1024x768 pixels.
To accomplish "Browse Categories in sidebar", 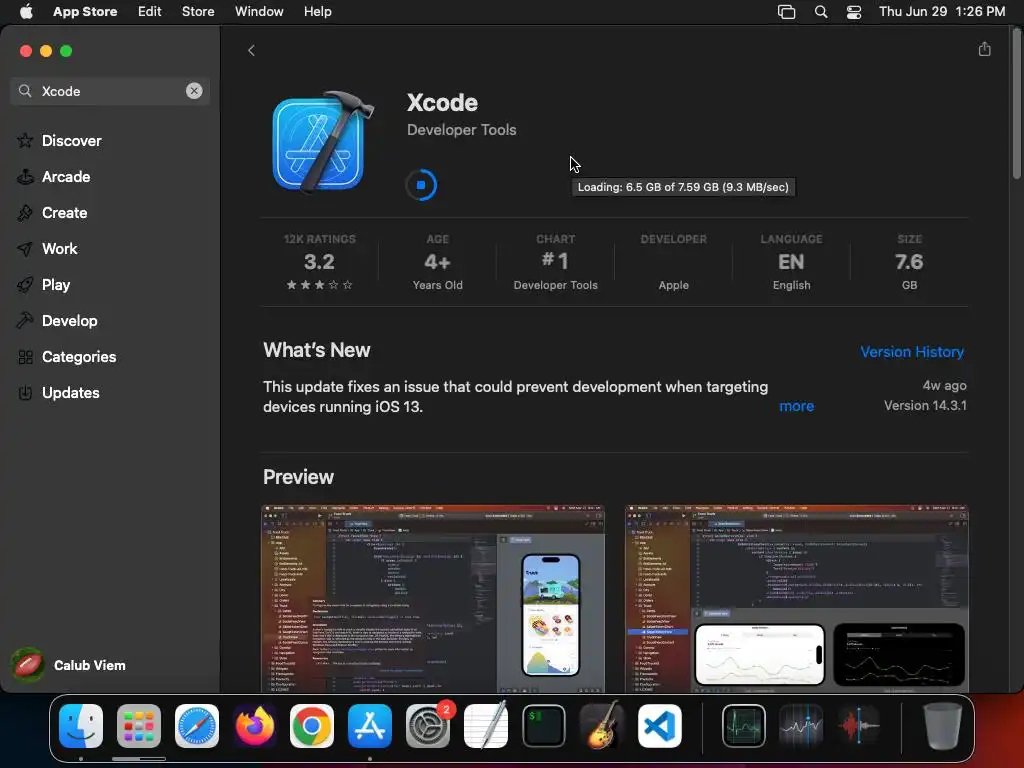I will (x=79, y=357).
